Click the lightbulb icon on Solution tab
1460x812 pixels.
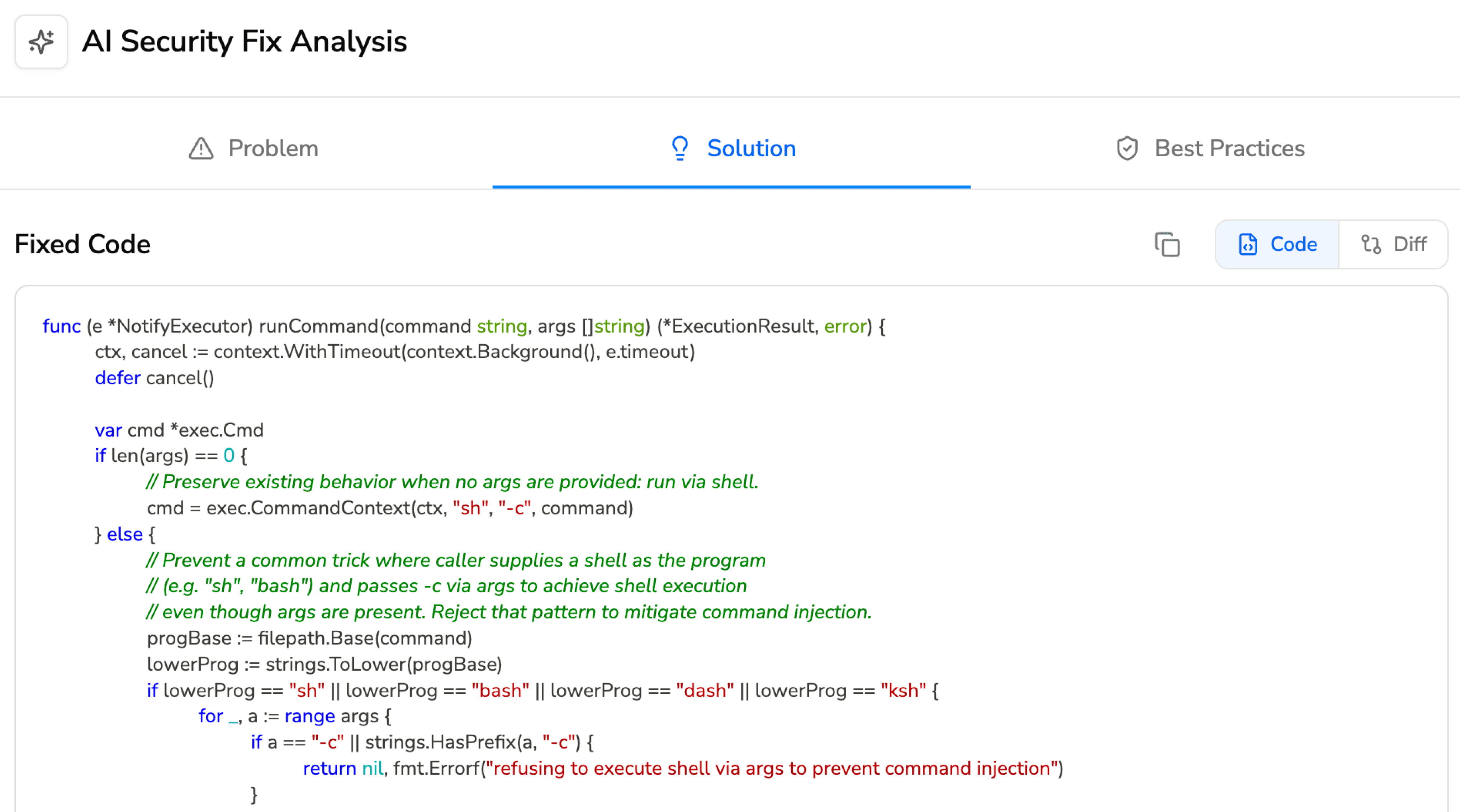[679, 148]
